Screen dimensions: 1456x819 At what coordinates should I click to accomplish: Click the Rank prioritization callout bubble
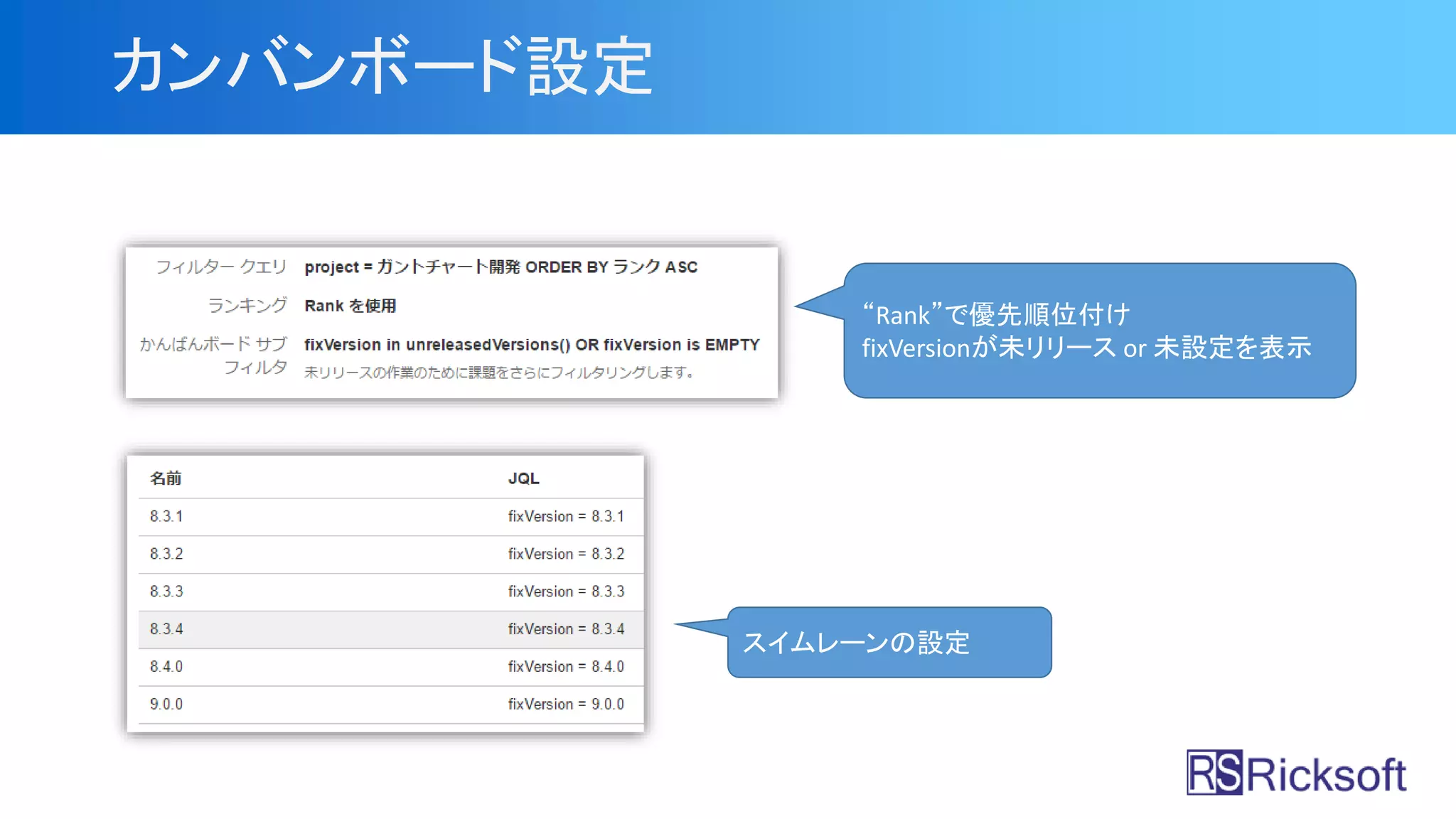coord(1099,331)
